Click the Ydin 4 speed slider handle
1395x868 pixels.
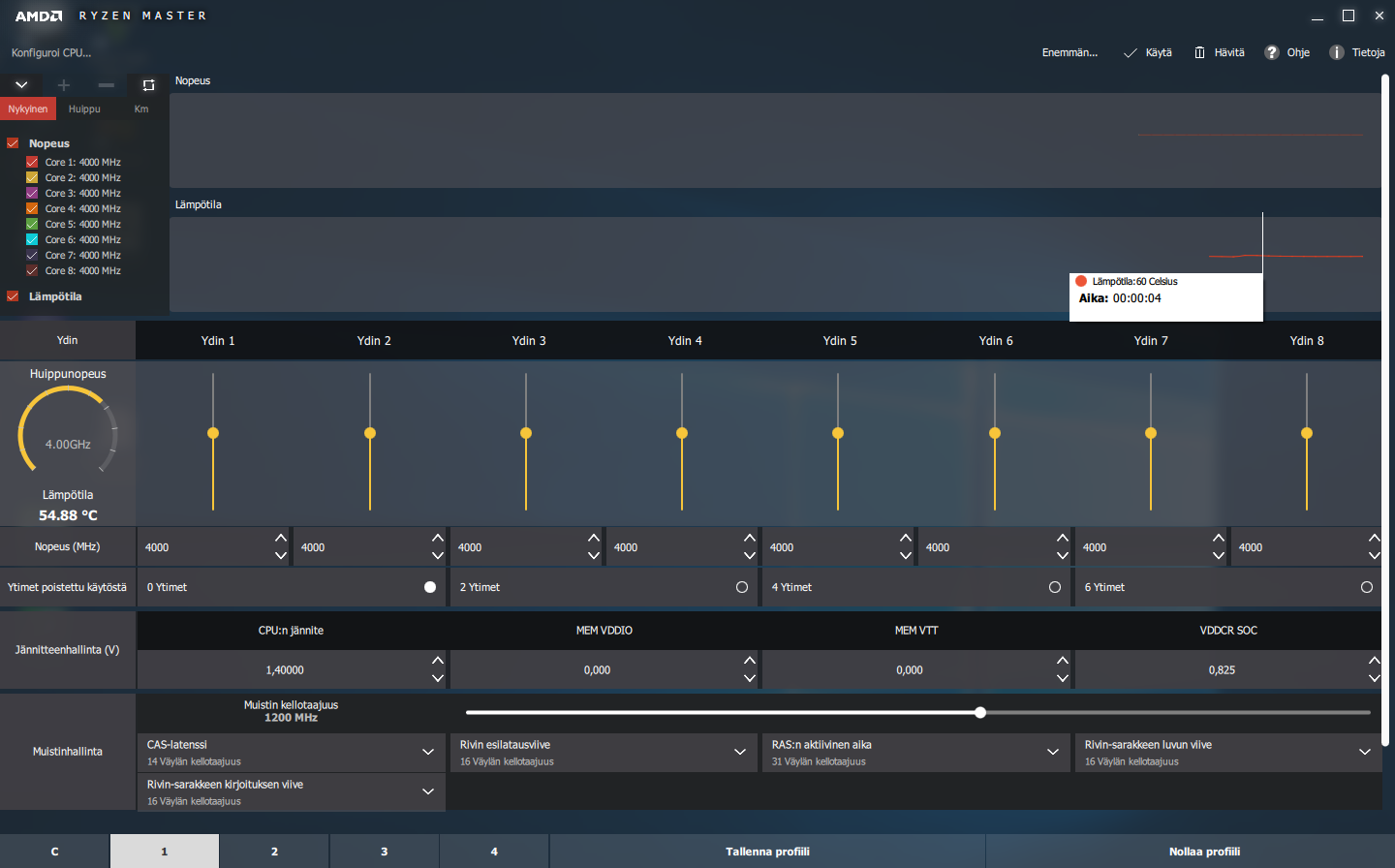pyautogui.click(x=682, y=433)
